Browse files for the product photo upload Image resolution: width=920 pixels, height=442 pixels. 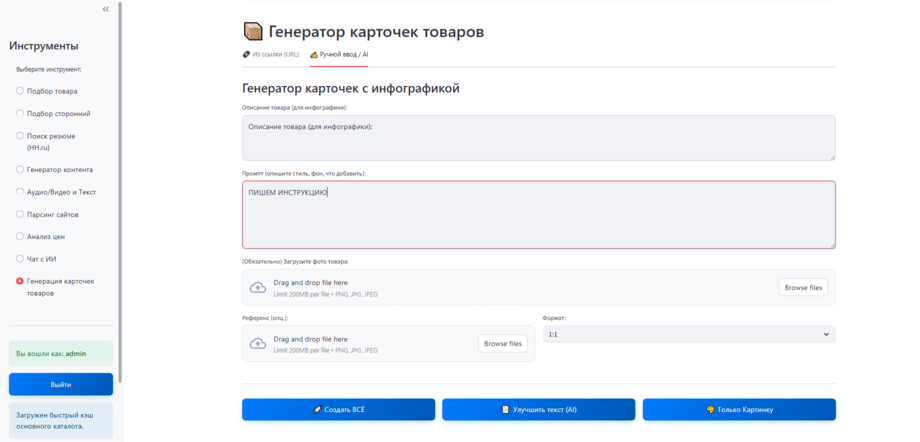804,288
